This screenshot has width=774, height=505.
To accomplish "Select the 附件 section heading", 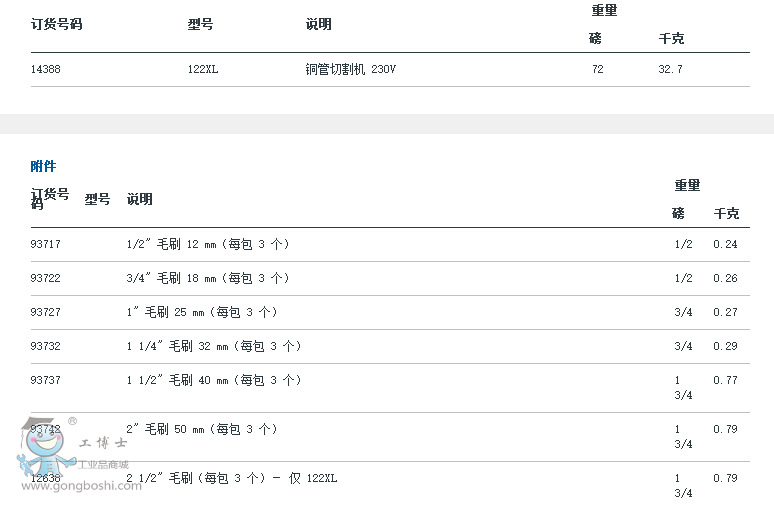I will 43,166.
